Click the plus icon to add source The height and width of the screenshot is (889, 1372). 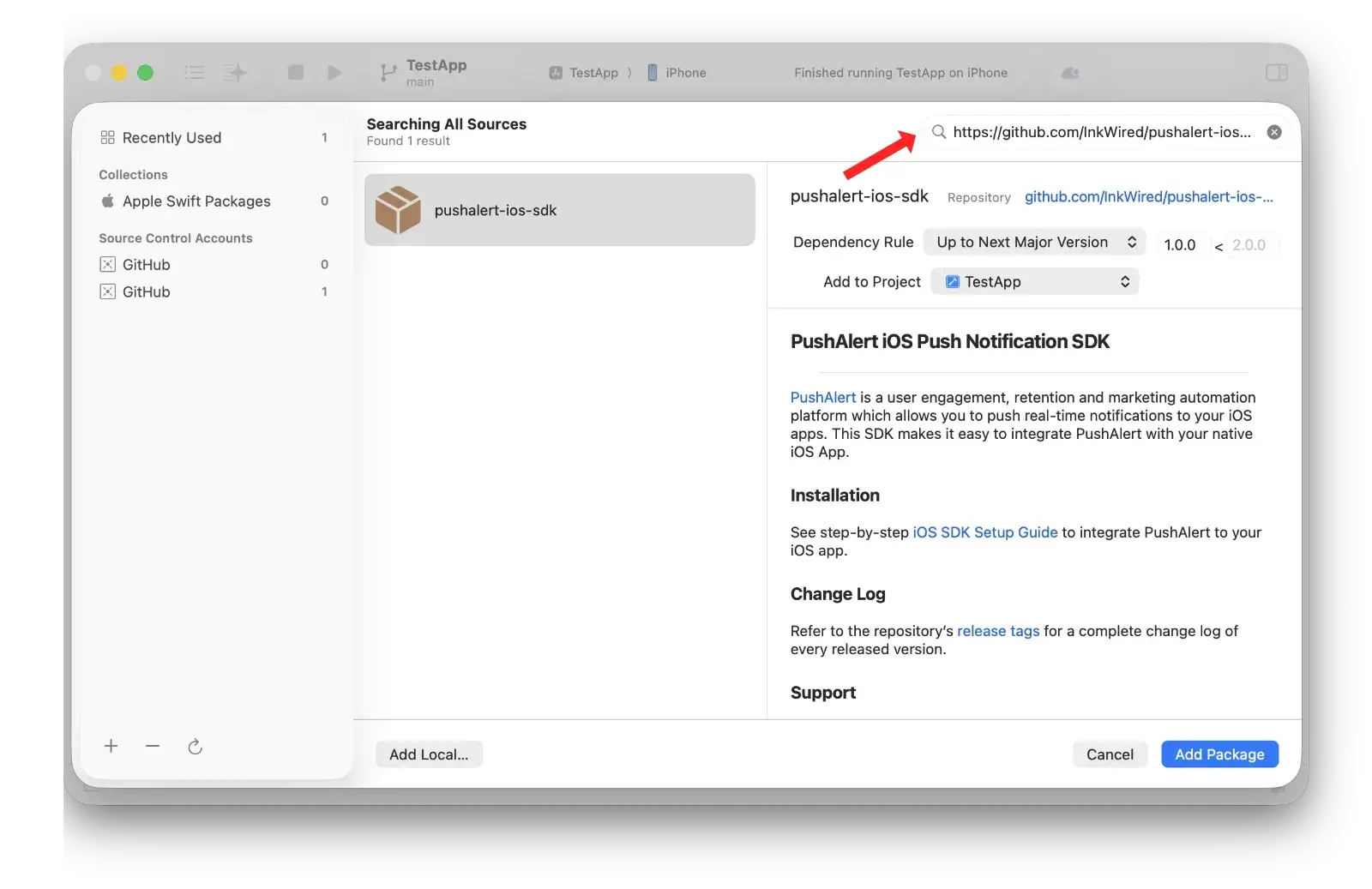pyautogui.click(x=111, y=746)
